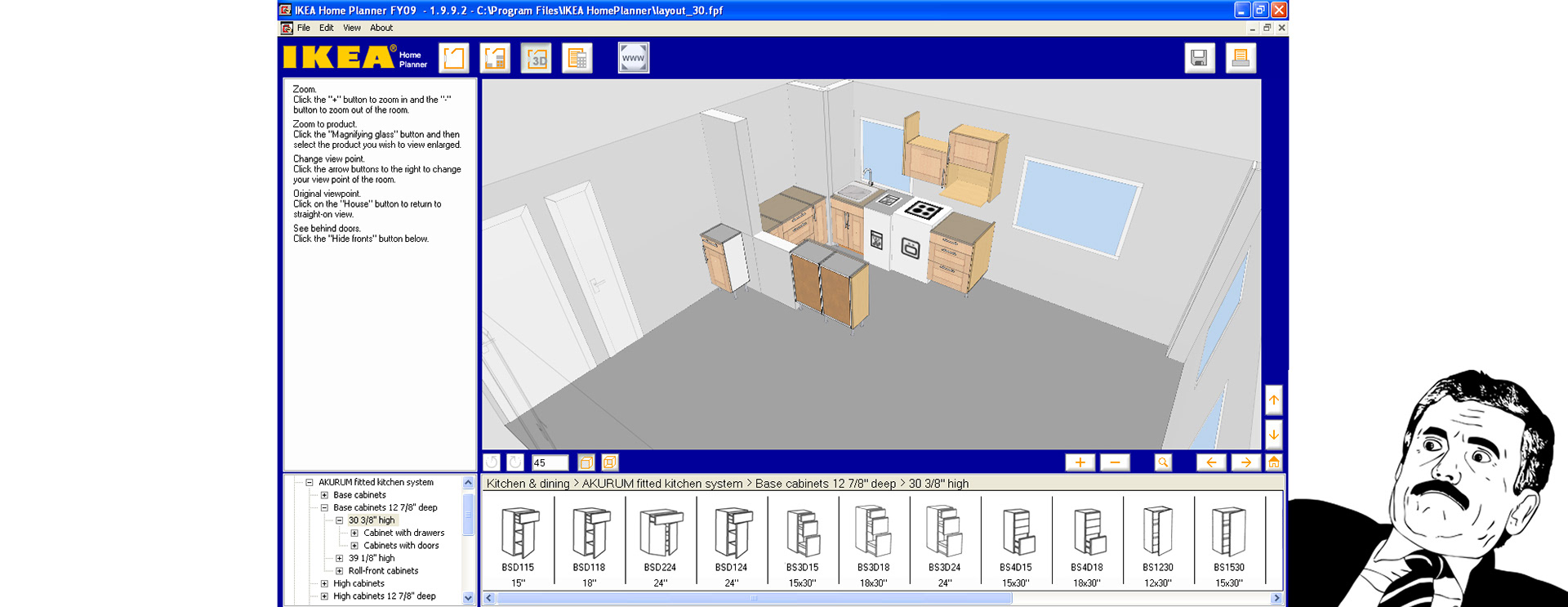Screen dimensions: 1568x607
Task: Select the Roll-front cabinets tree item
Action: tap(383, 571)
